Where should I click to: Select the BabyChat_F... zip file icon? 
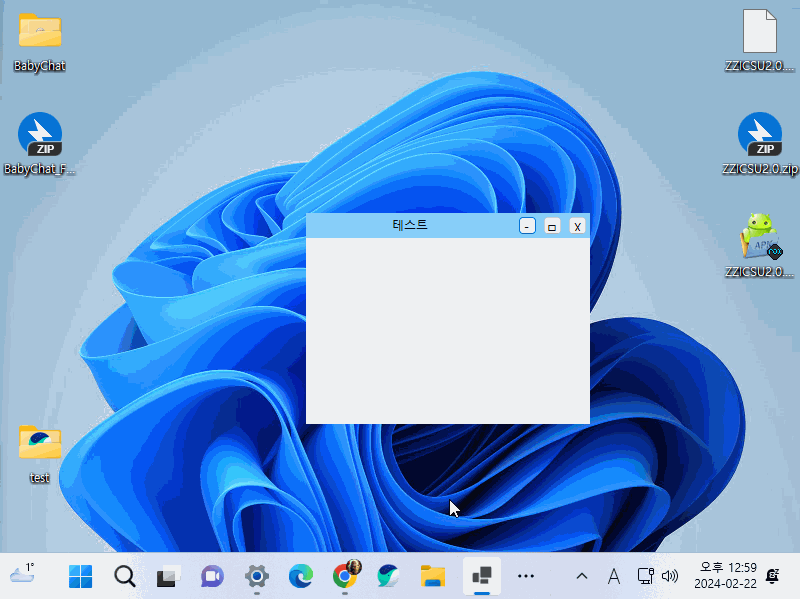(x=40, y=134)
